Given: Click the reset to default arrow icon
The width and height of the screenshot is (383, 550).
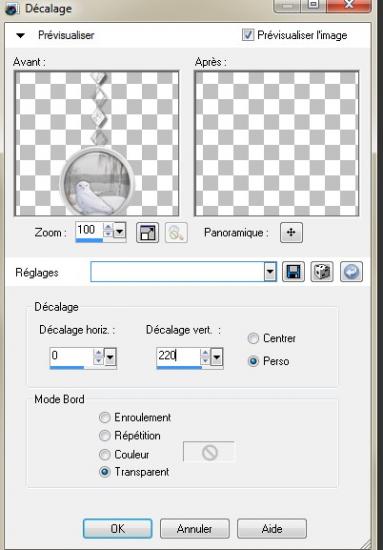Looking at the screenshot, I should tap(351, 272).
